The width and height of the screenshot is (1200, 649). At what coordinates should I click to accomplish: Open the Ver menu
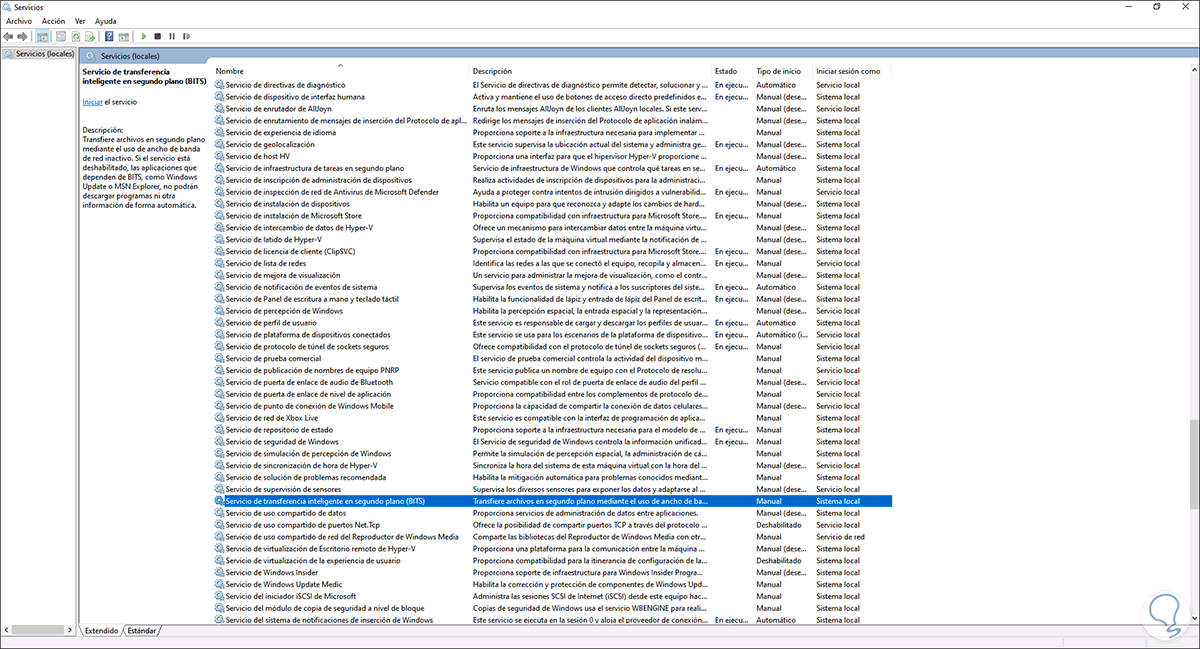point(80,20)
